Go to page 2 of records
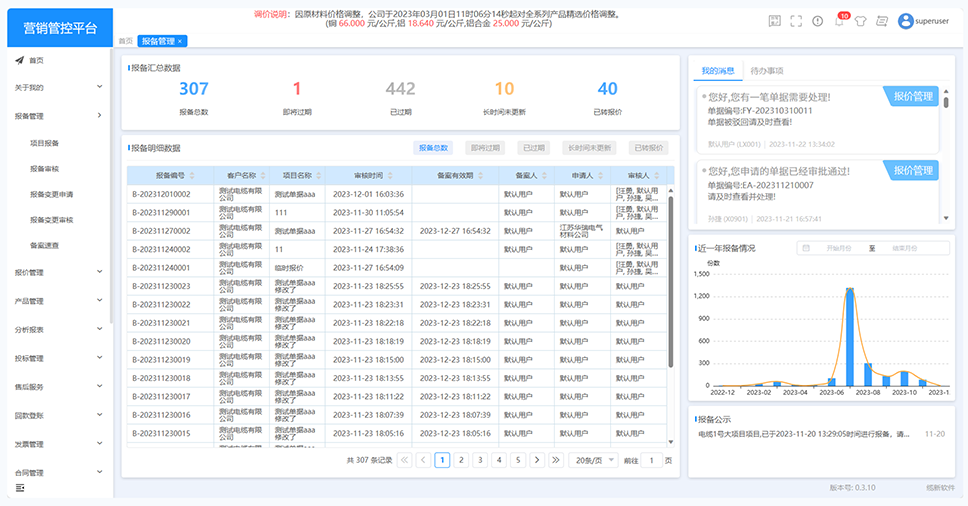Screen dimensions: 968x506 click(x=461, y=460)
